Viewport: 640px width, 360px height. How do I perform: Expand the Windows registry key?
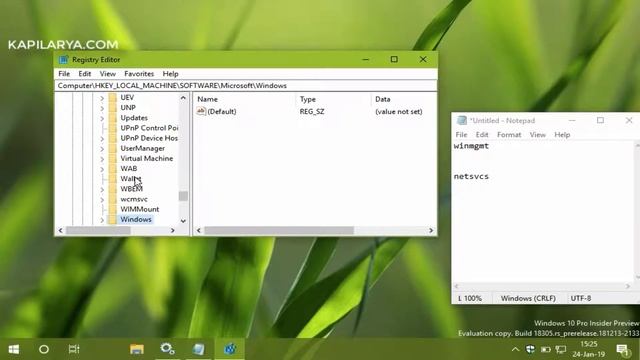coord(102,220)
